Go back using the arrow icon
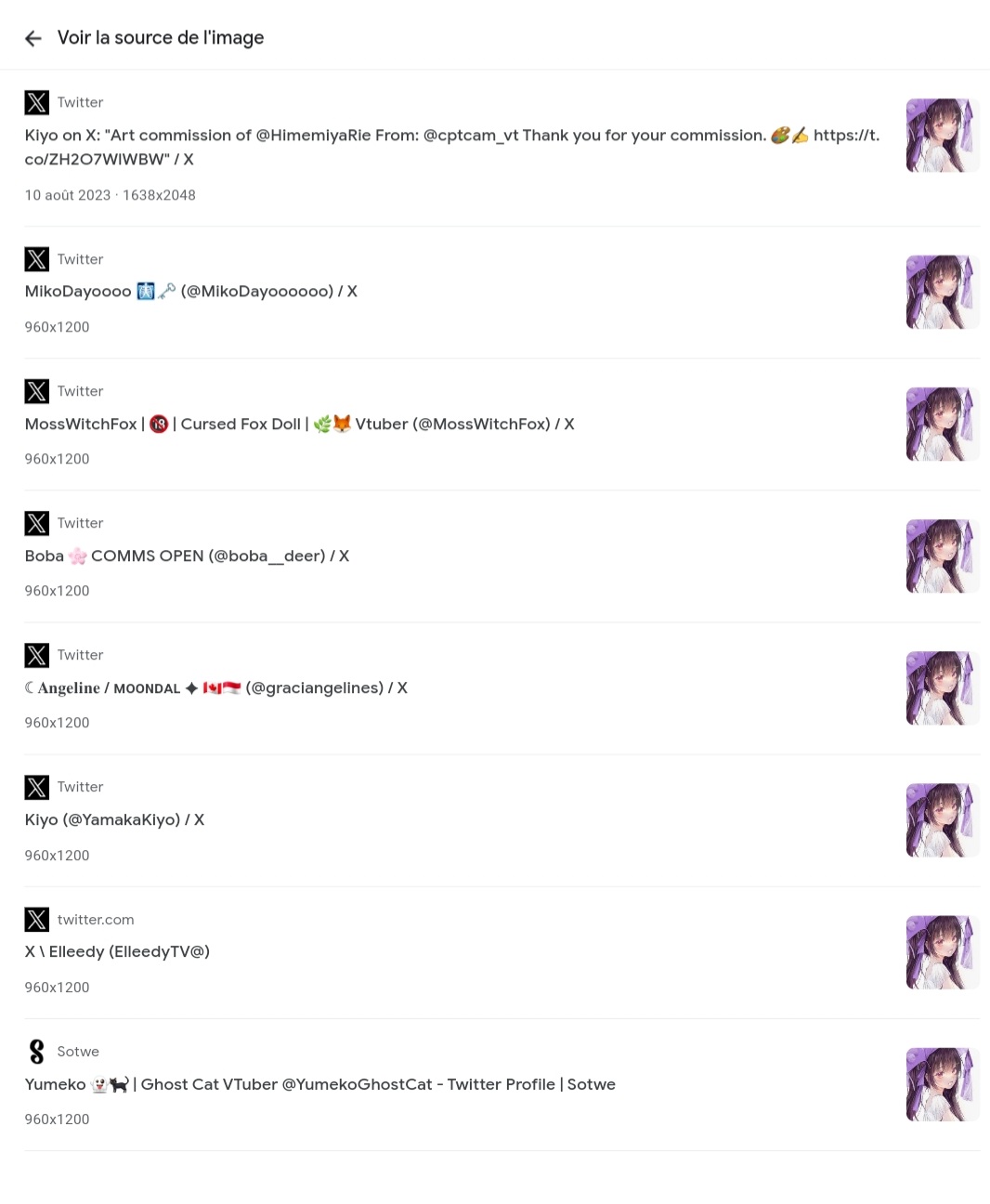This screenshot has width=990, height=1204. (33, 38)
